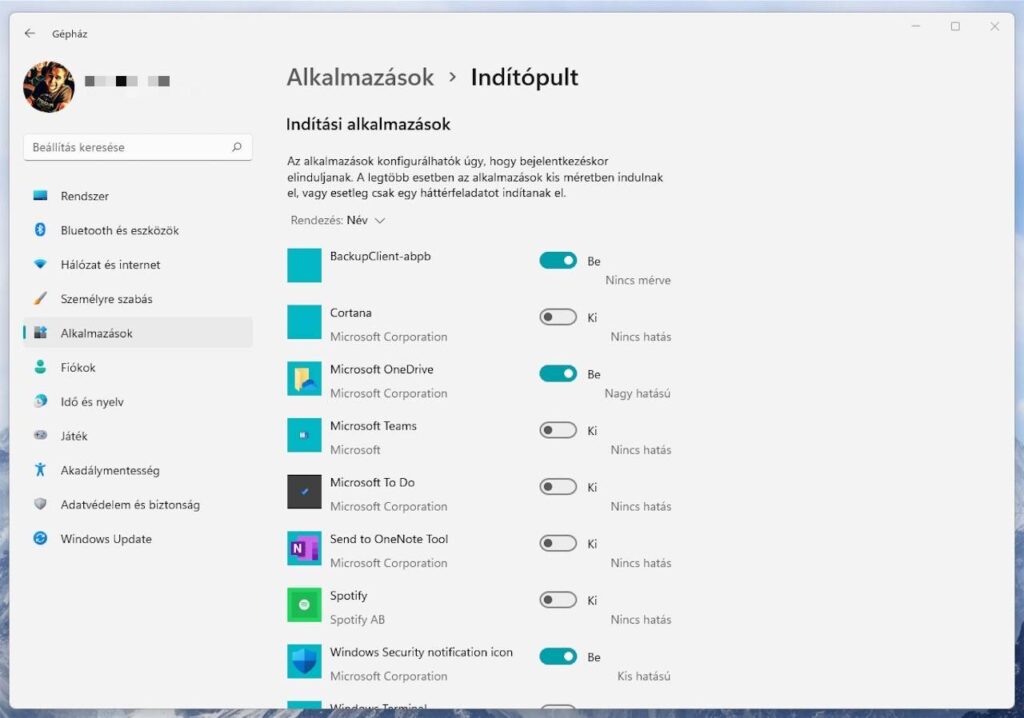Screen dimensions: 1024x718
Task: Click the Akadálymentesség accessibility icon
Action: [x=40, y=470]
